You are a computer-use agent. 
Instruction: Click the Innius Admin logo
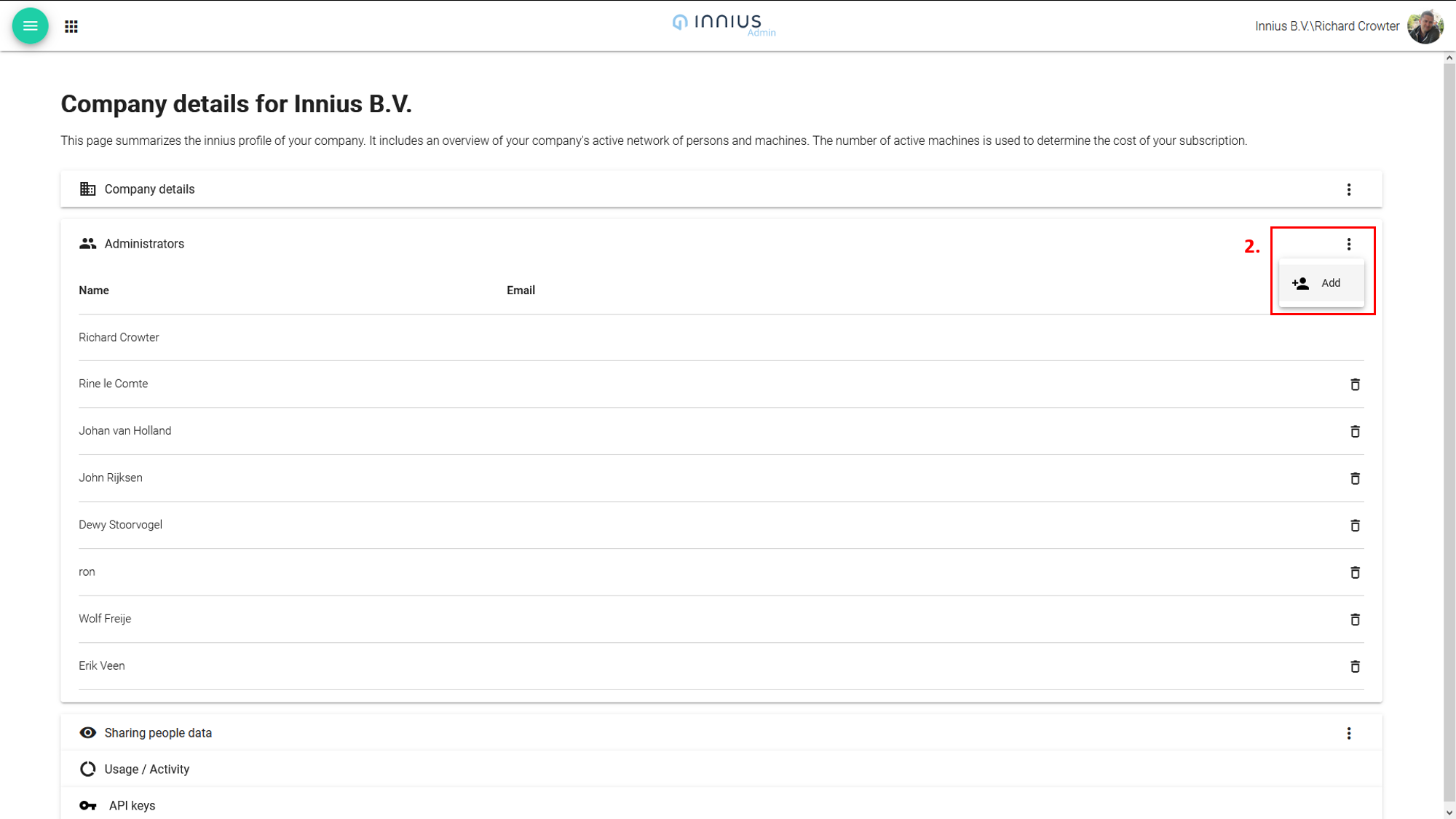pos(724,25)
